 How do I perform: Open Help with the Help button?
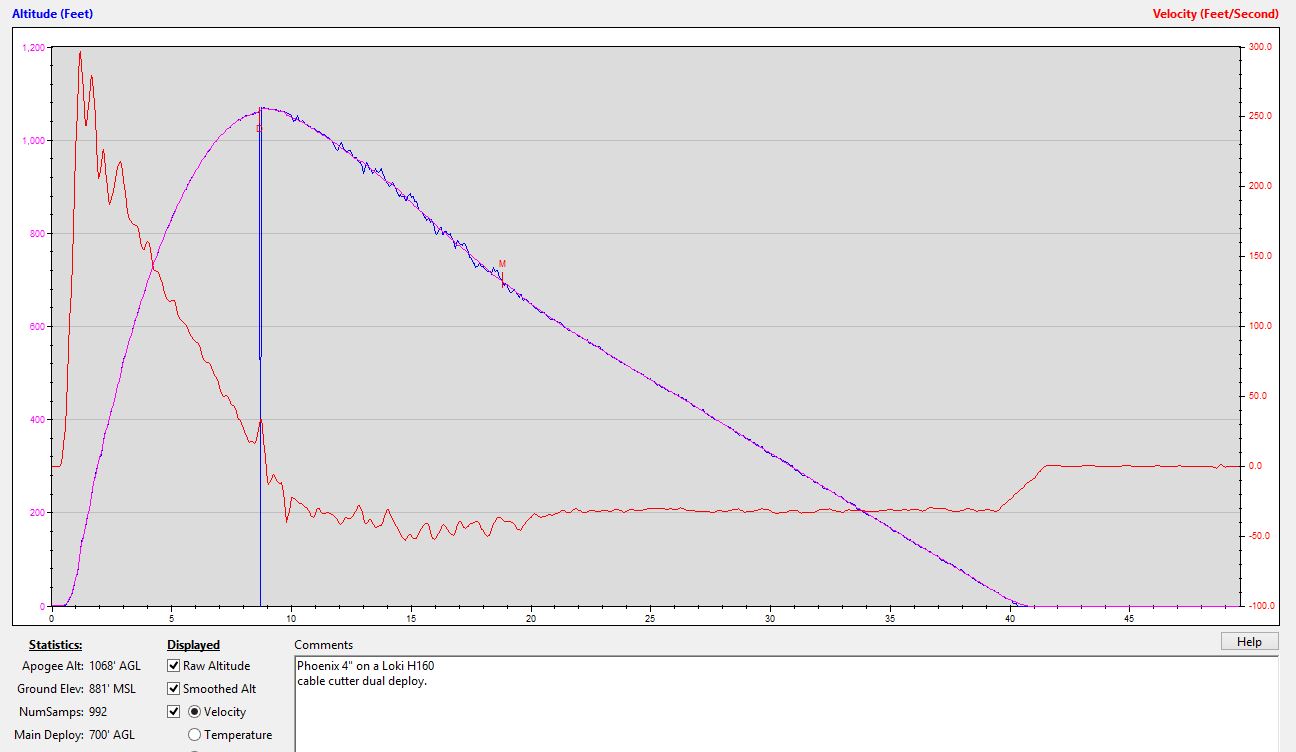point(1249,642)
